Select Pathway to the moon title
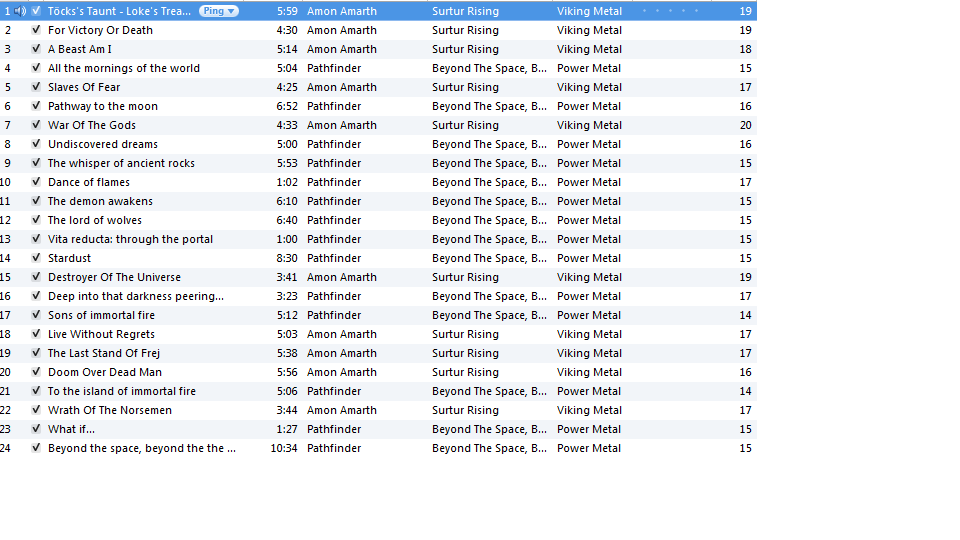This screenshot has height=540, width=960. (103, 106)
